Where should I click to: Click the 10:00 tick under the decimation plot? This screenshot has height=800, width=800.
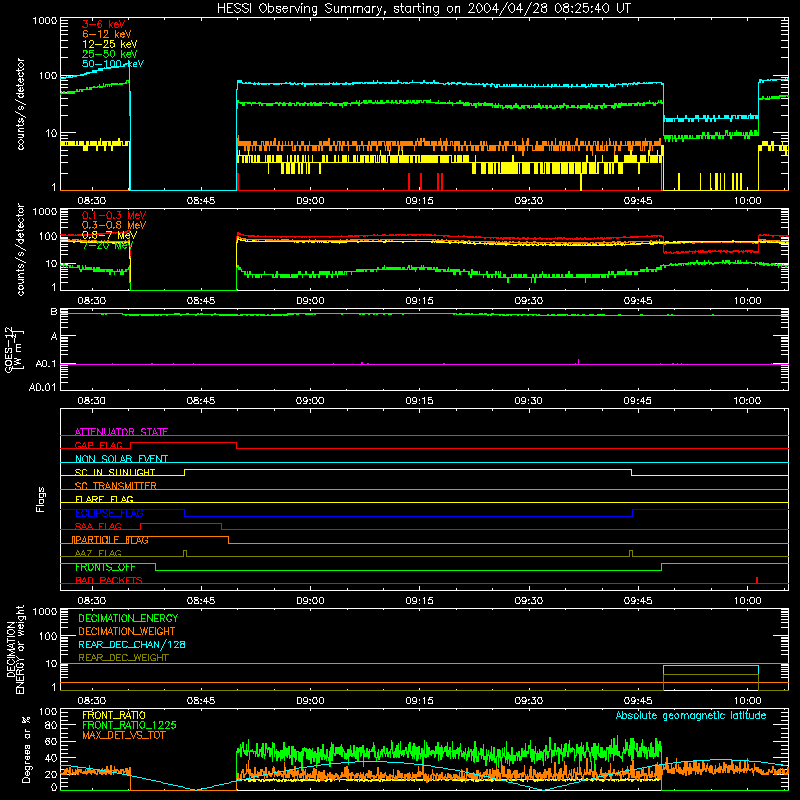coord(747,701)
